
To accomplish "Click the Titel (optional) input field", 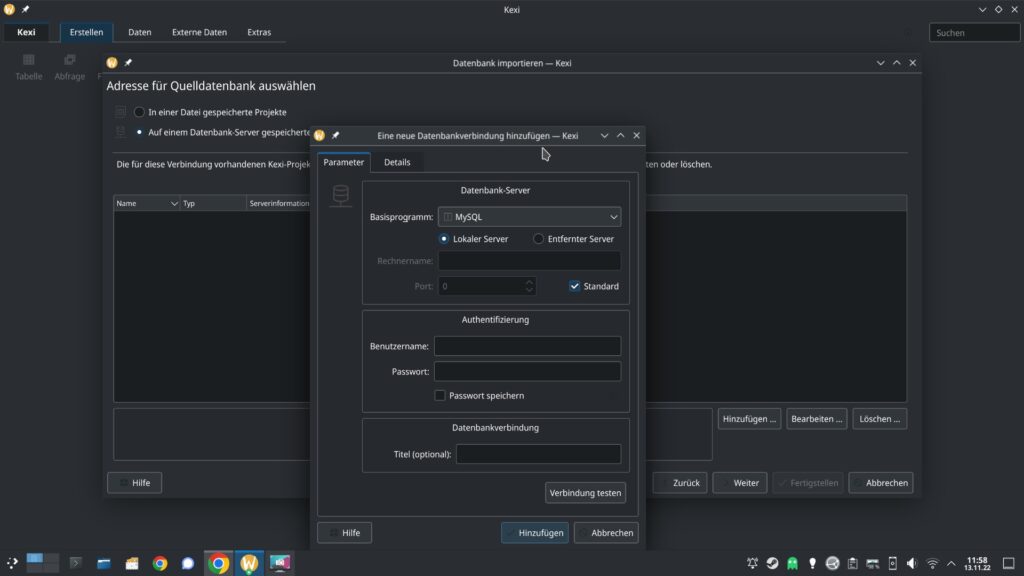I will pyautogui.click(x=539, y=454).
